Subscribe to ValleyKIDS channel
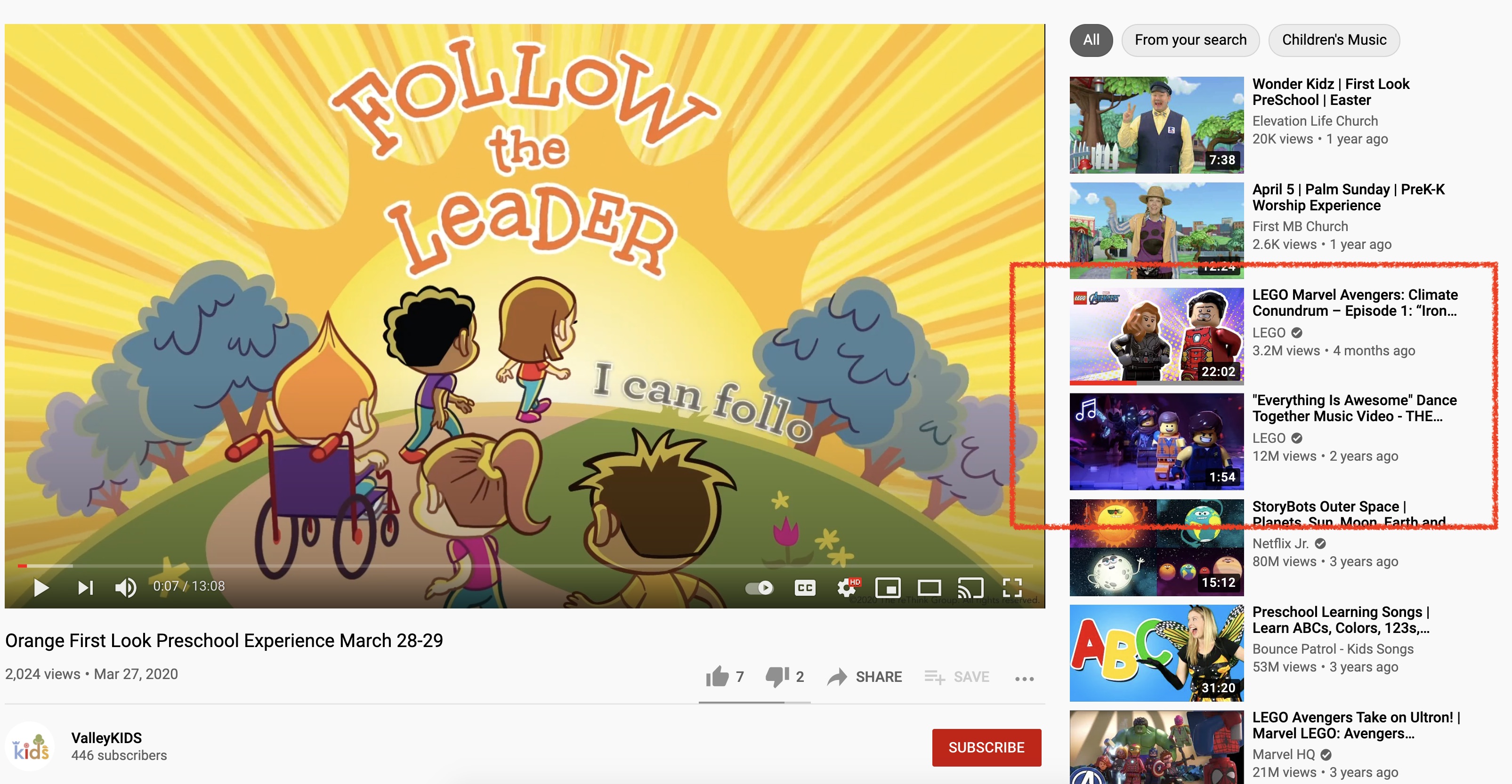The width and height of the screenshot is (1512, 784). (986, 747)
